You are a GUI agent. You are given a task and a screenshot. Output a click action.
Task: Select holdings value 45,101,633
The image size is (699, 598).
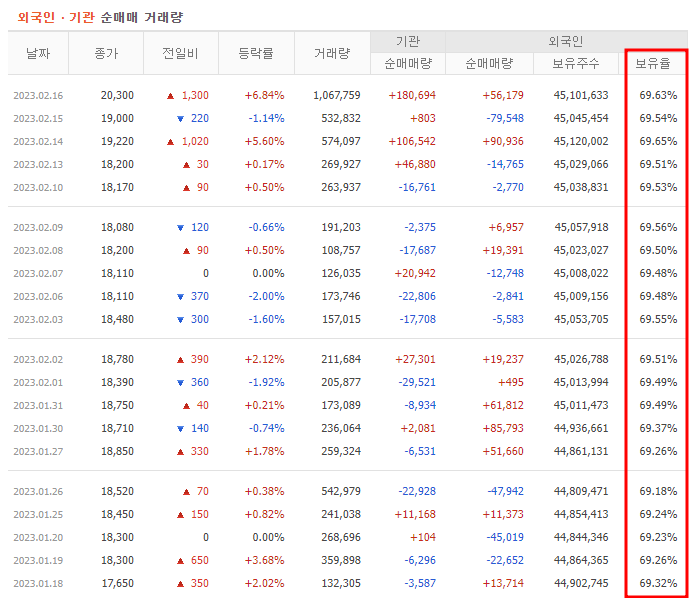tap(581, 95)
